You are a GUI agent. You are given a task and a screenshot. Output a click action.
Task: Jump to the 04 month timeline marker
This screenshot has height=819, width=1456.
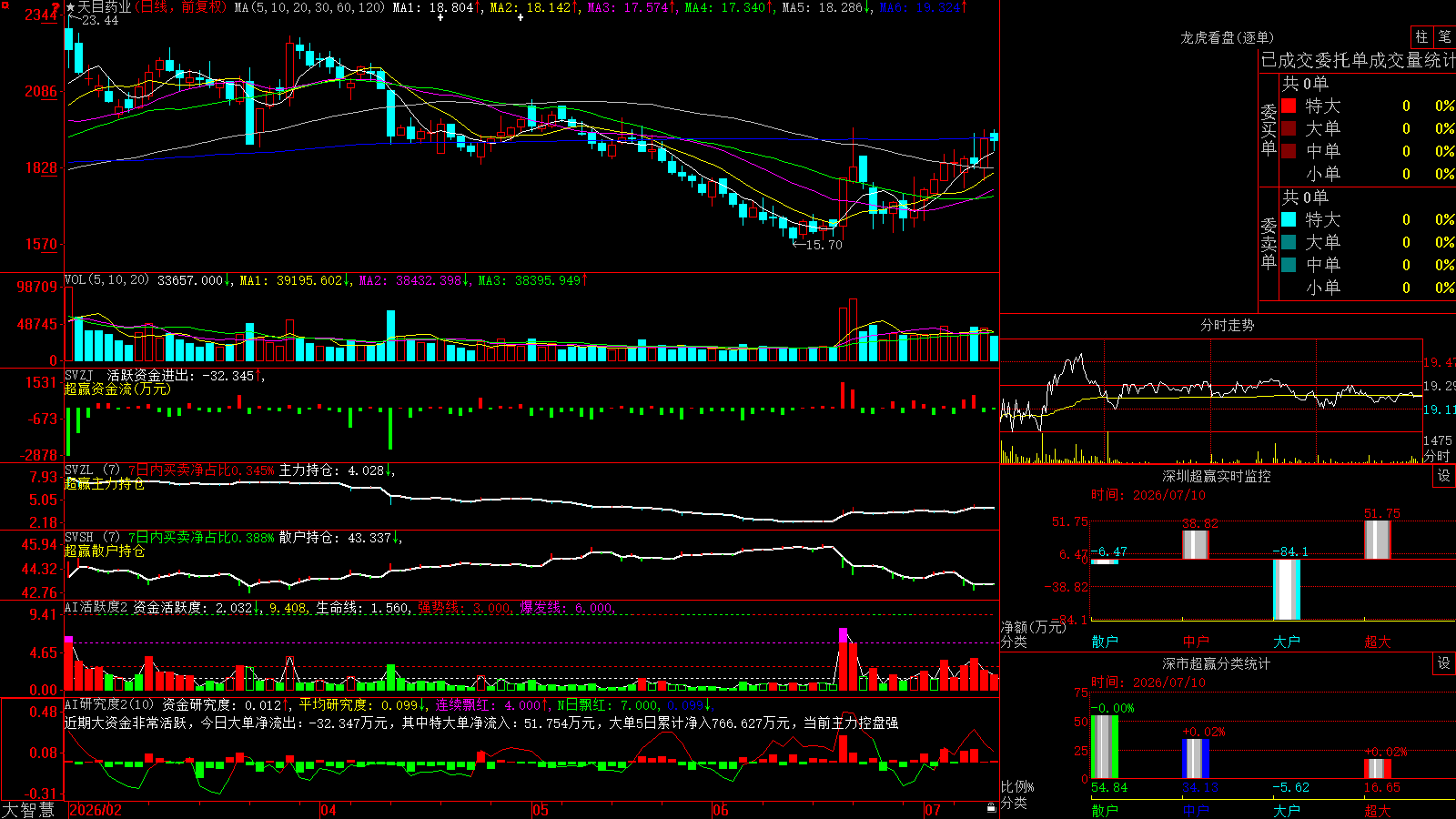[329, 810]
